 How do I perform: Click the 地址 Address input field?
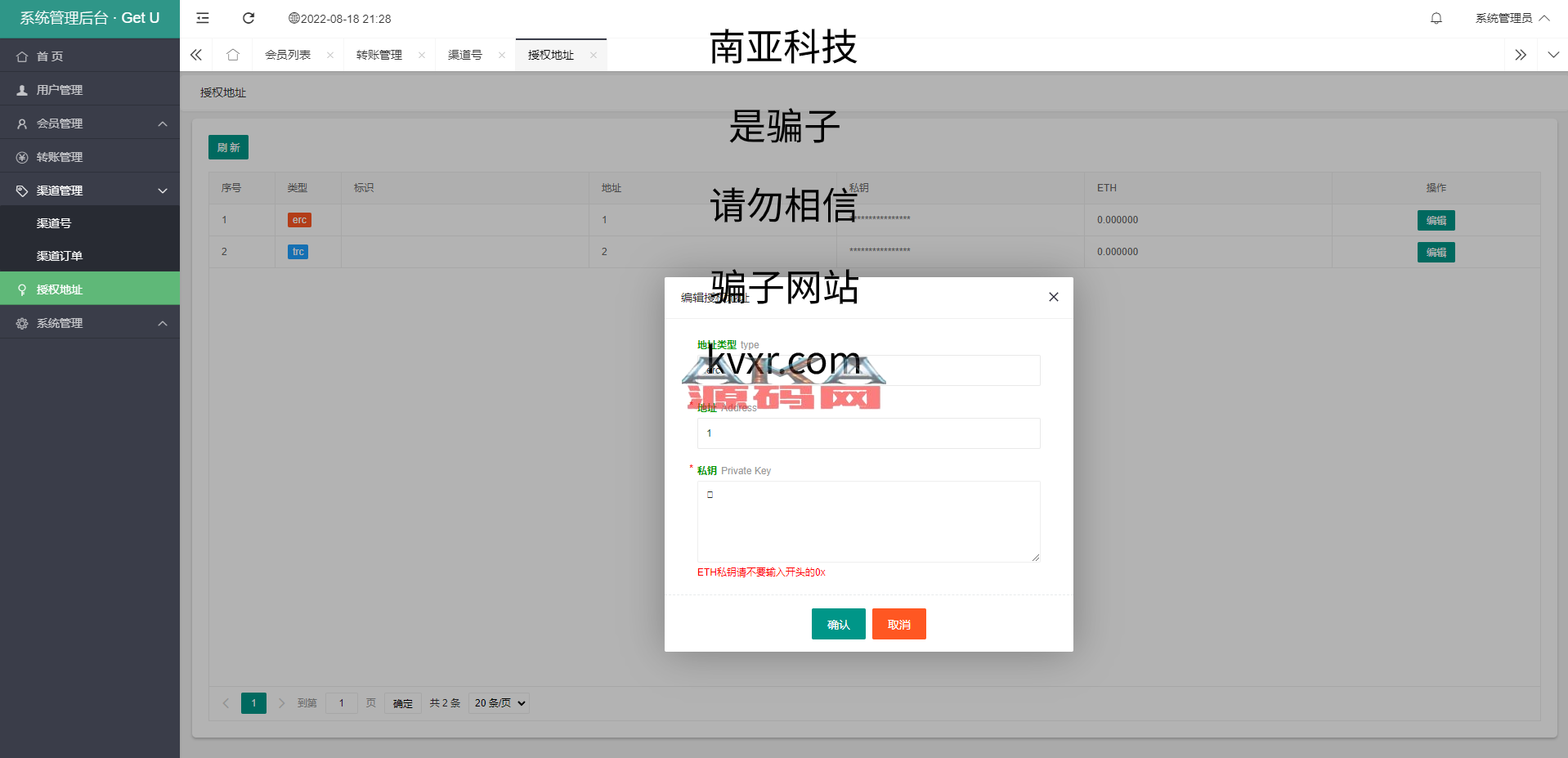(x=868, y=433)
